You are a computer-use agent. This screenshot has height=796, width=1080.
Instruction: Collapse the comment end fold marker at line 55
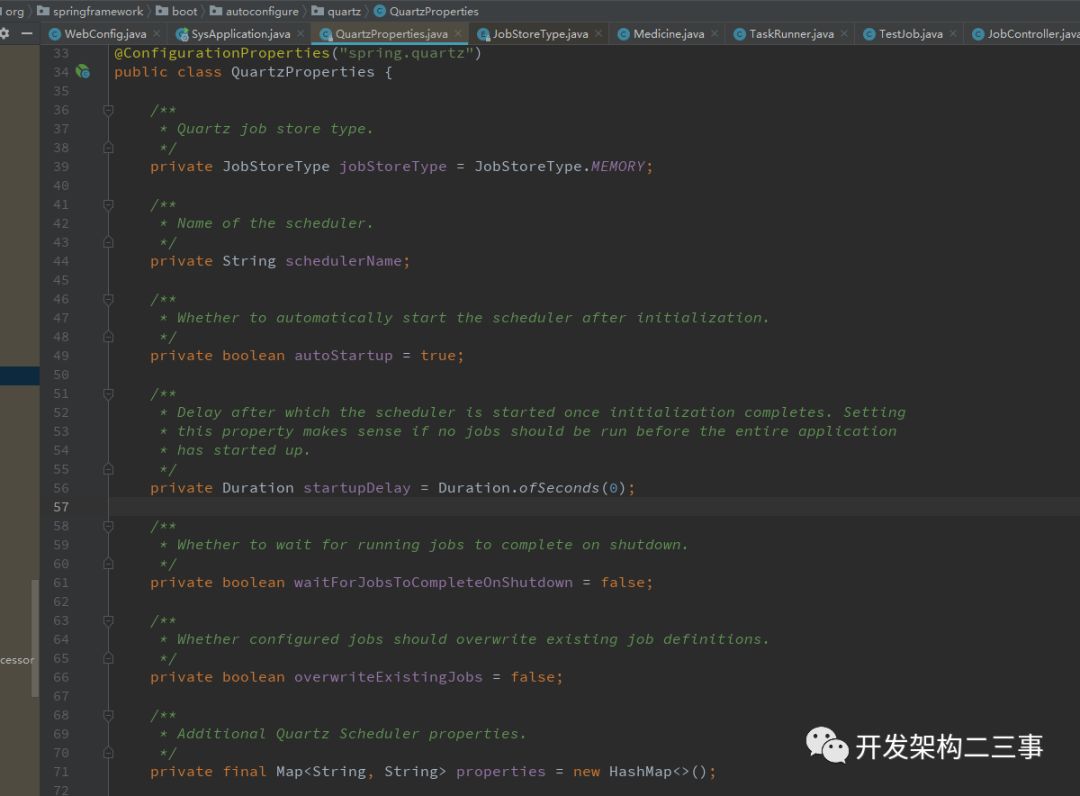click(108, 469)
